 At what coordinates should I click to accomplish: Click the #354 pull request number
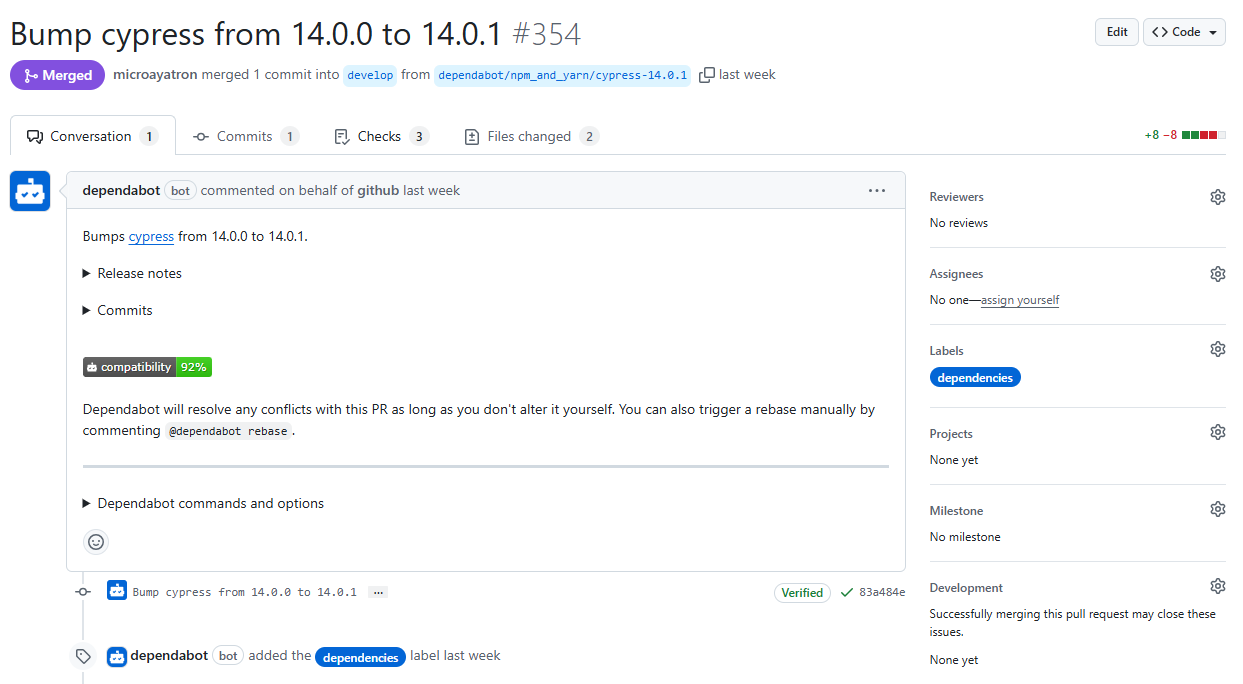tap(546, 34)
